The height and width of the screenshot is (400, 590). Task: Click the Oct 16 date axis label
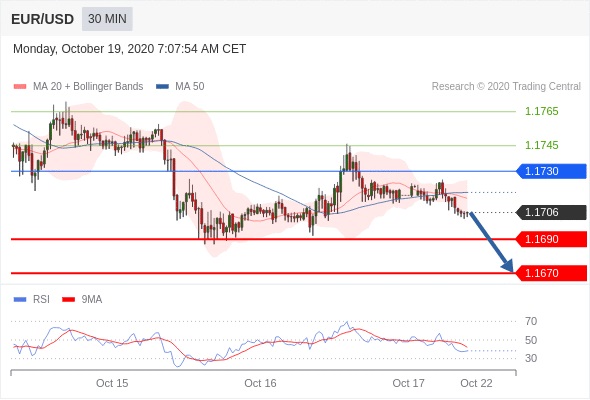click(x=260, y=383)
